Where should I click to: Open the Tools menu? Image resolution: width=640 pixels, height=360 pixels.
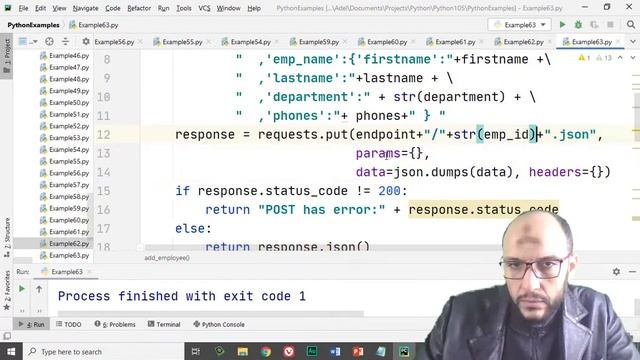click(184, 8)
